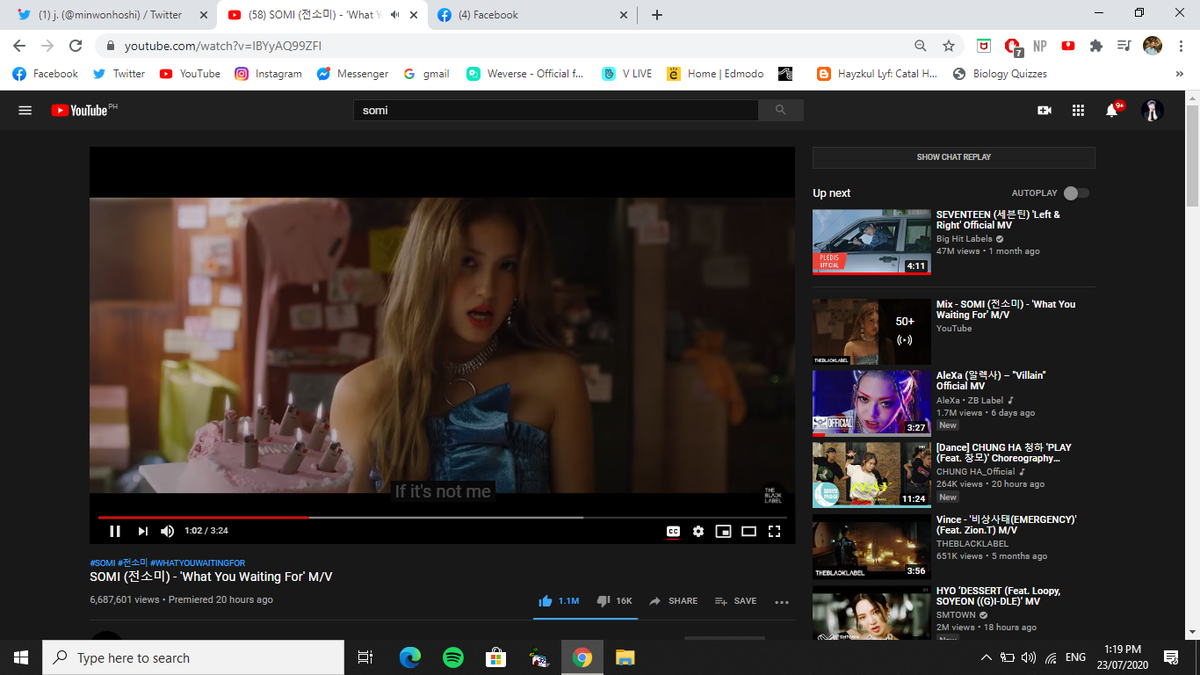Toggle the Autoplay switch
Image resolution: width=1200 pixels, height=675 pixels.
pos(1076,193)
